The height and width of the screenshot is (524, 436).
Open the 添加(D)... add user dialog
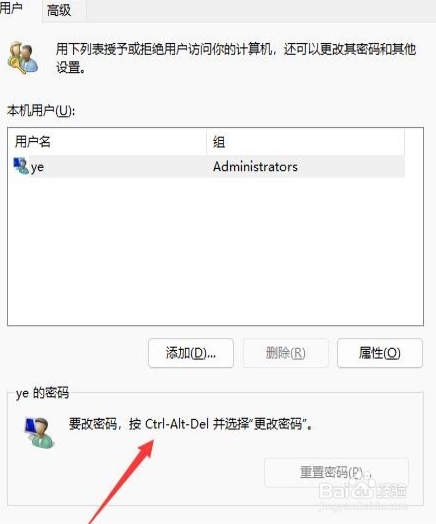(191, 353)
